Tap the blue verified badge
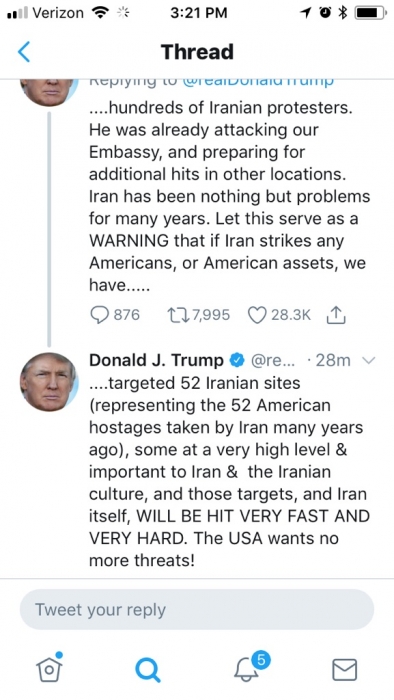The width and height of the screenshot is (394, 700). click(237, 360)
